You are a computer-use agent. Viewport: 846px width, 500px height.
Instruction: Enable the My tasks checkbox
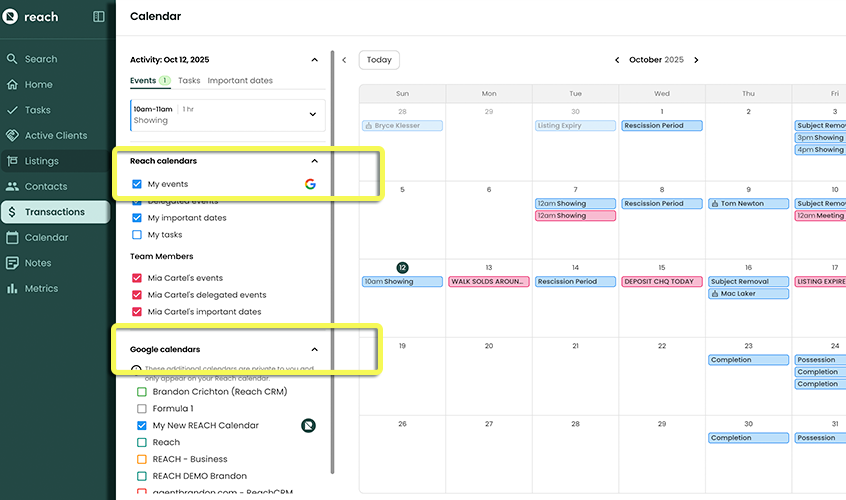click(137, 235)
